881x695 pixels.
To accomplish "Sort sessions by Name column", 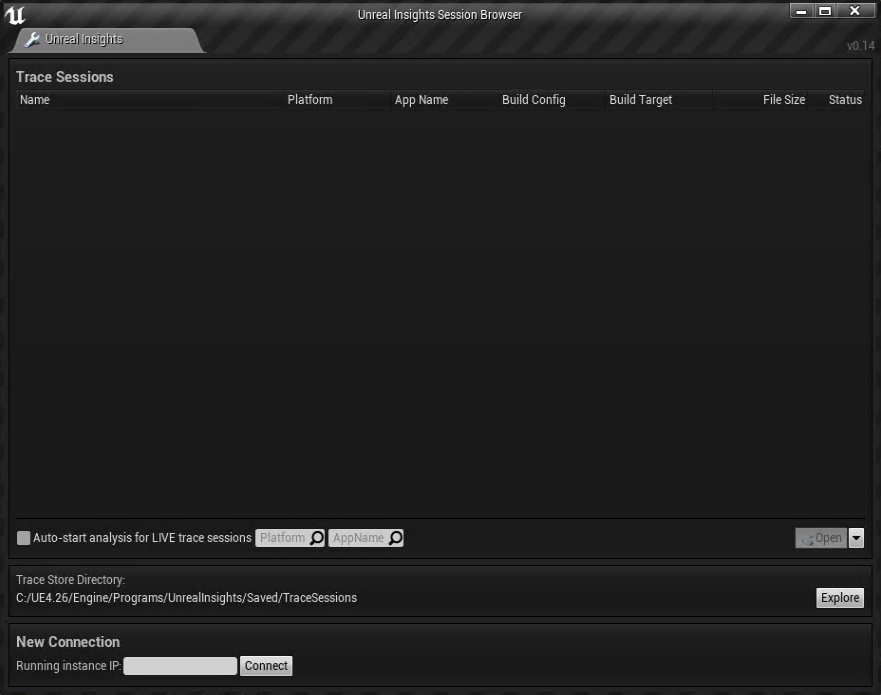I will pyautogui.click(x=149, y=100).
